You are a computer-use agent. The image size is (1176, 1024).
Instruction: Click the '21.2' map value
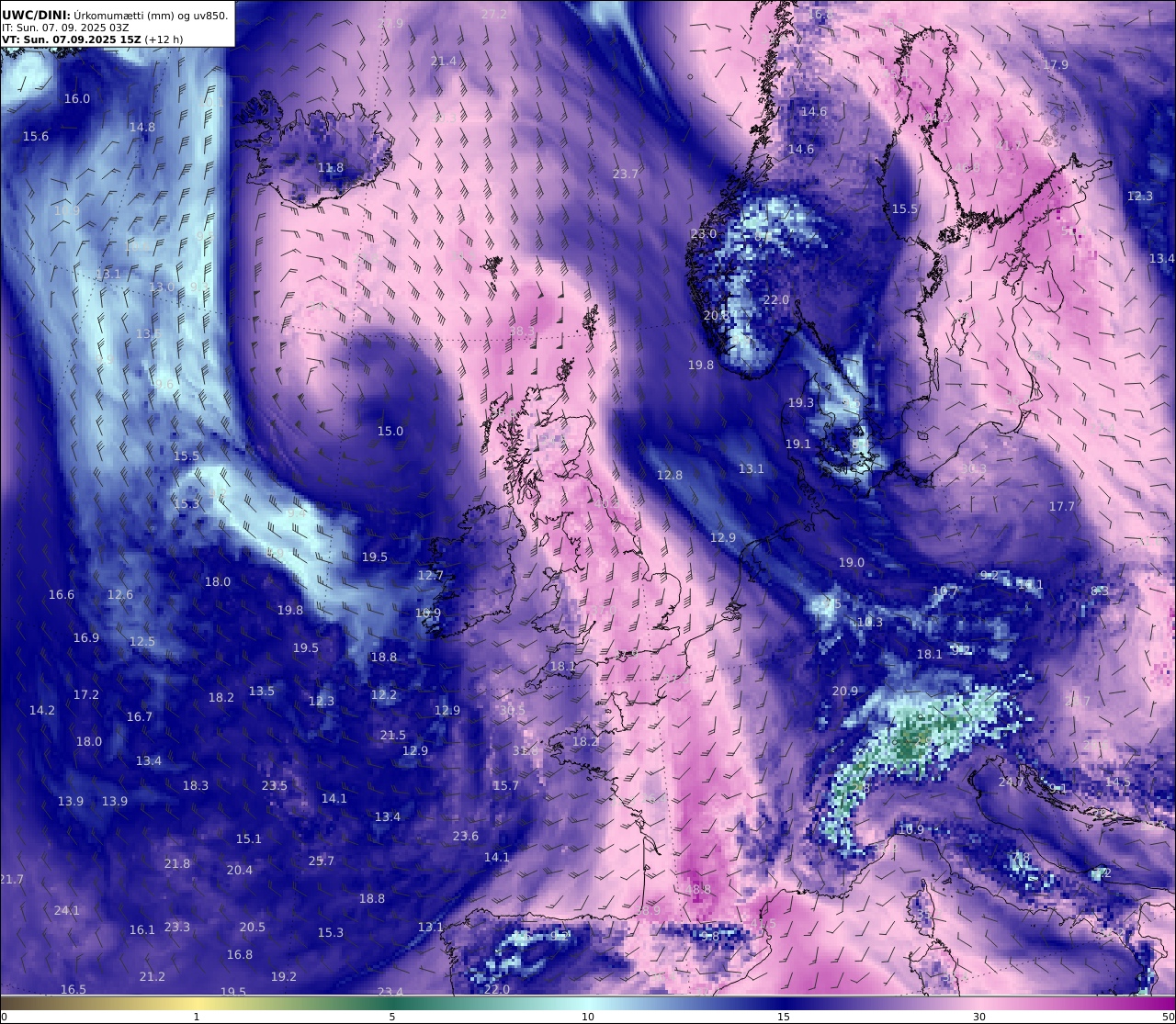[153, 977]
